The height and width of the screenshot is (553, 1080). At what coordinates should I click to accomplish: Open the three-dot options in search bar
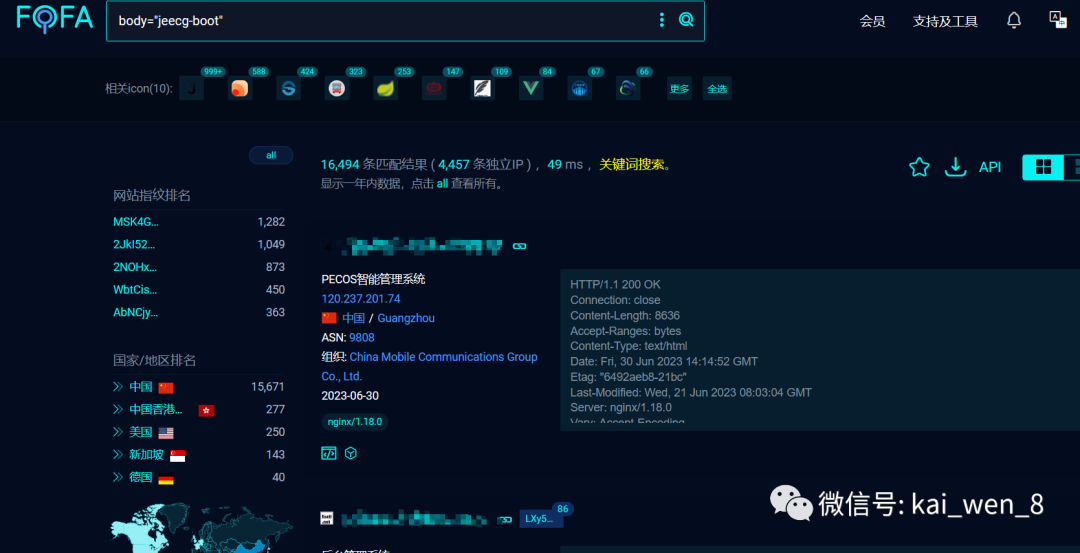[662, 20]
